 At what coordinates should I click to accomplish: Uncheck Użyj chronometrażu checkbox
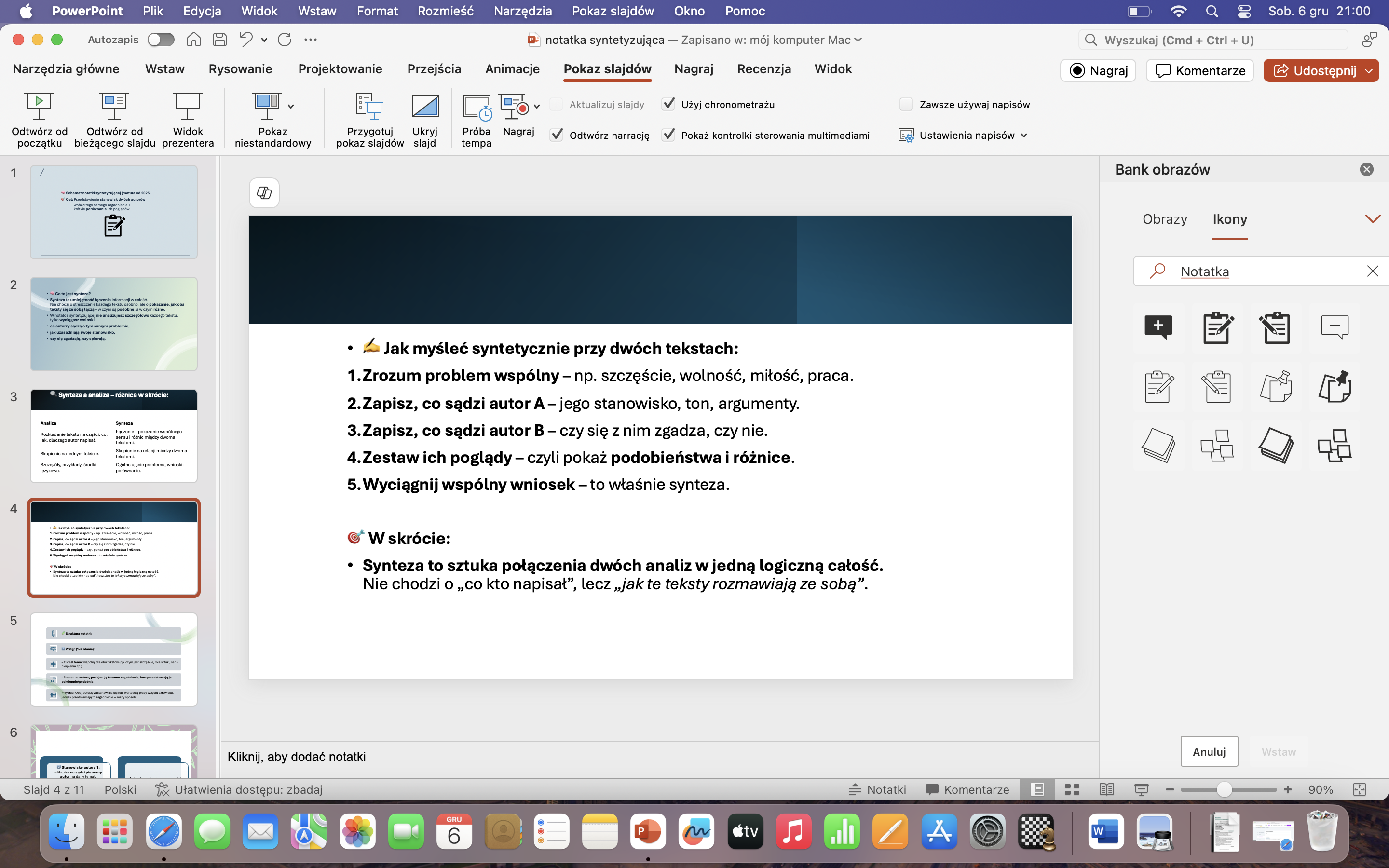pos(668,104)
